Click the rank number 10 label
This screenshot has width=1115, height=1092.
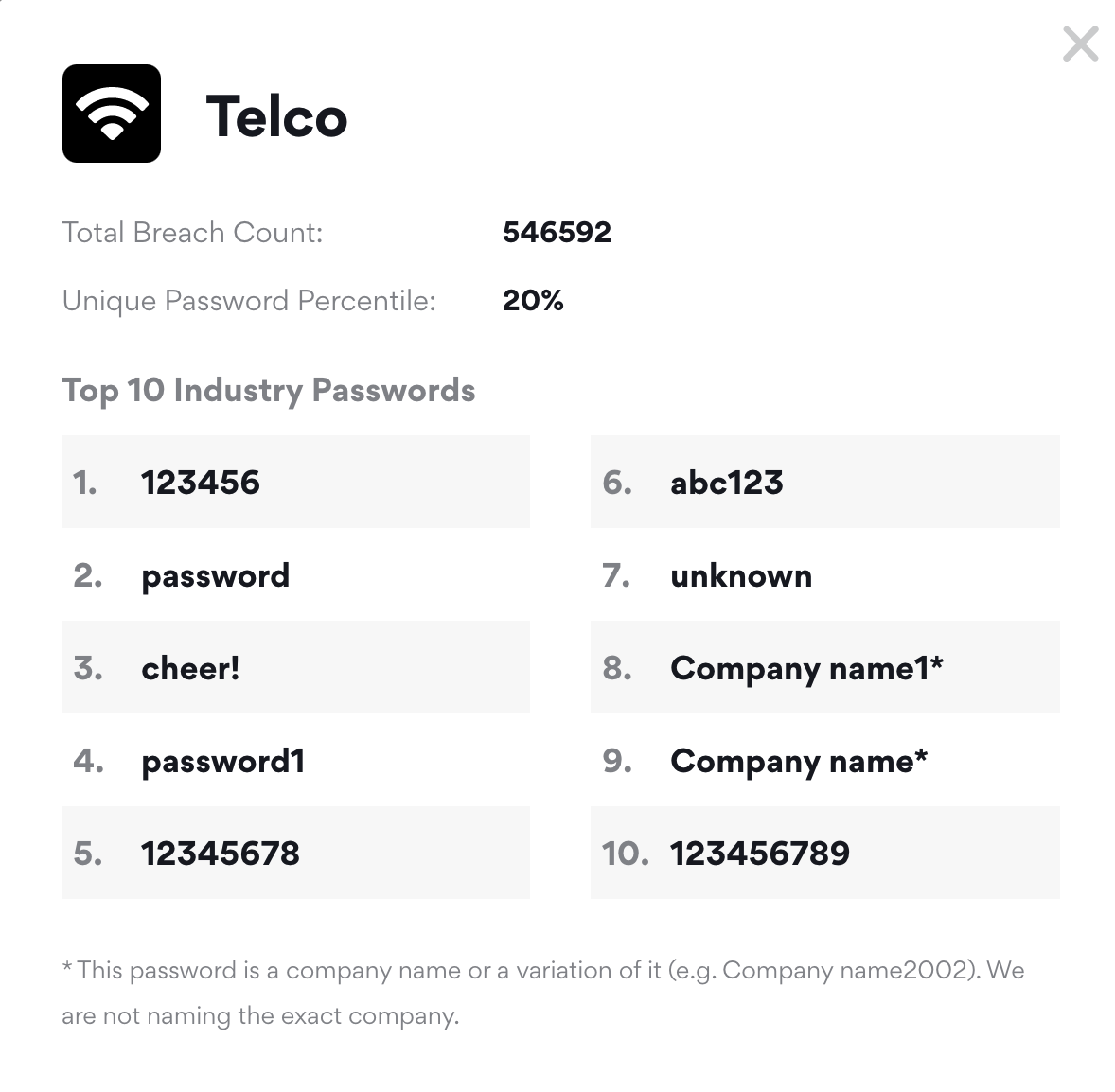click(x=625, y=854)
